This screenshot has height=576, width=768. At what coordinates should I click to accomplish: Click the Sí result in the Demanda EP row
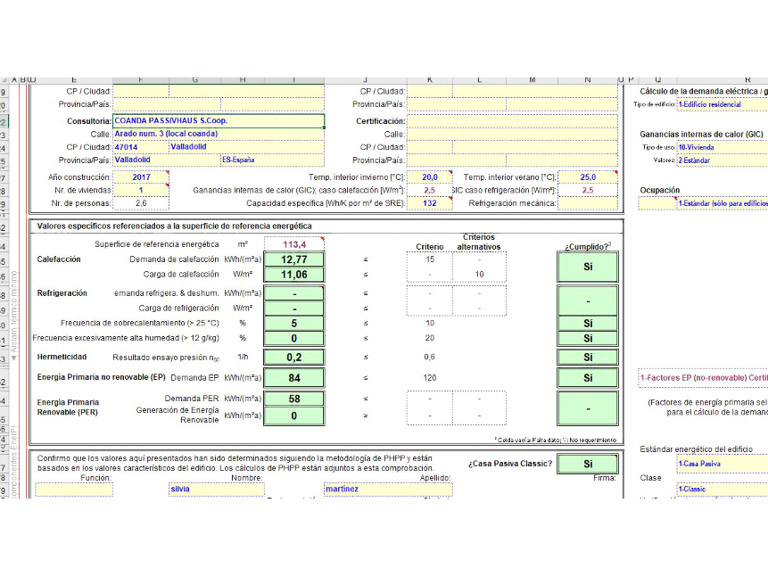(x=588, y=378)
